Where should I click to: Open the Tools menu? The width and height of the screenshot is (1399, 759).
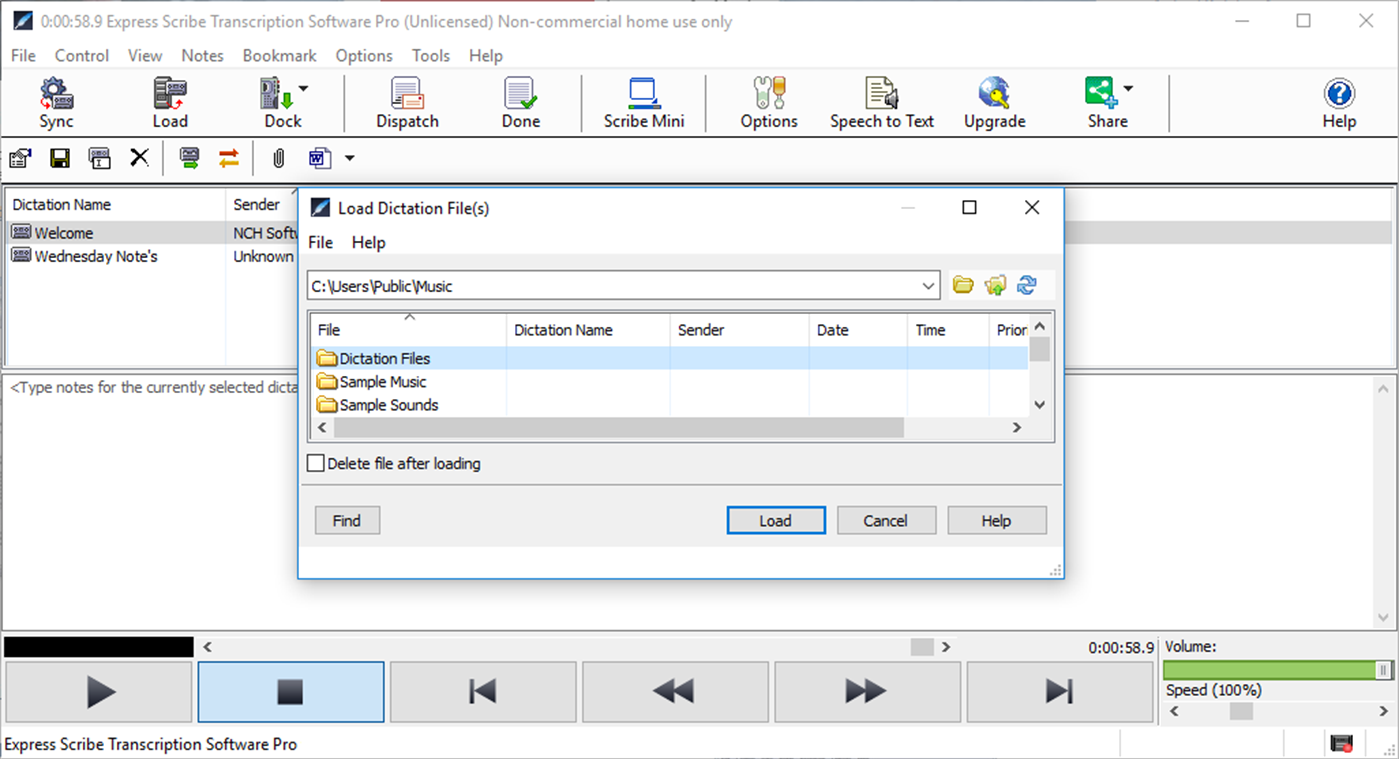pos(430,56)
